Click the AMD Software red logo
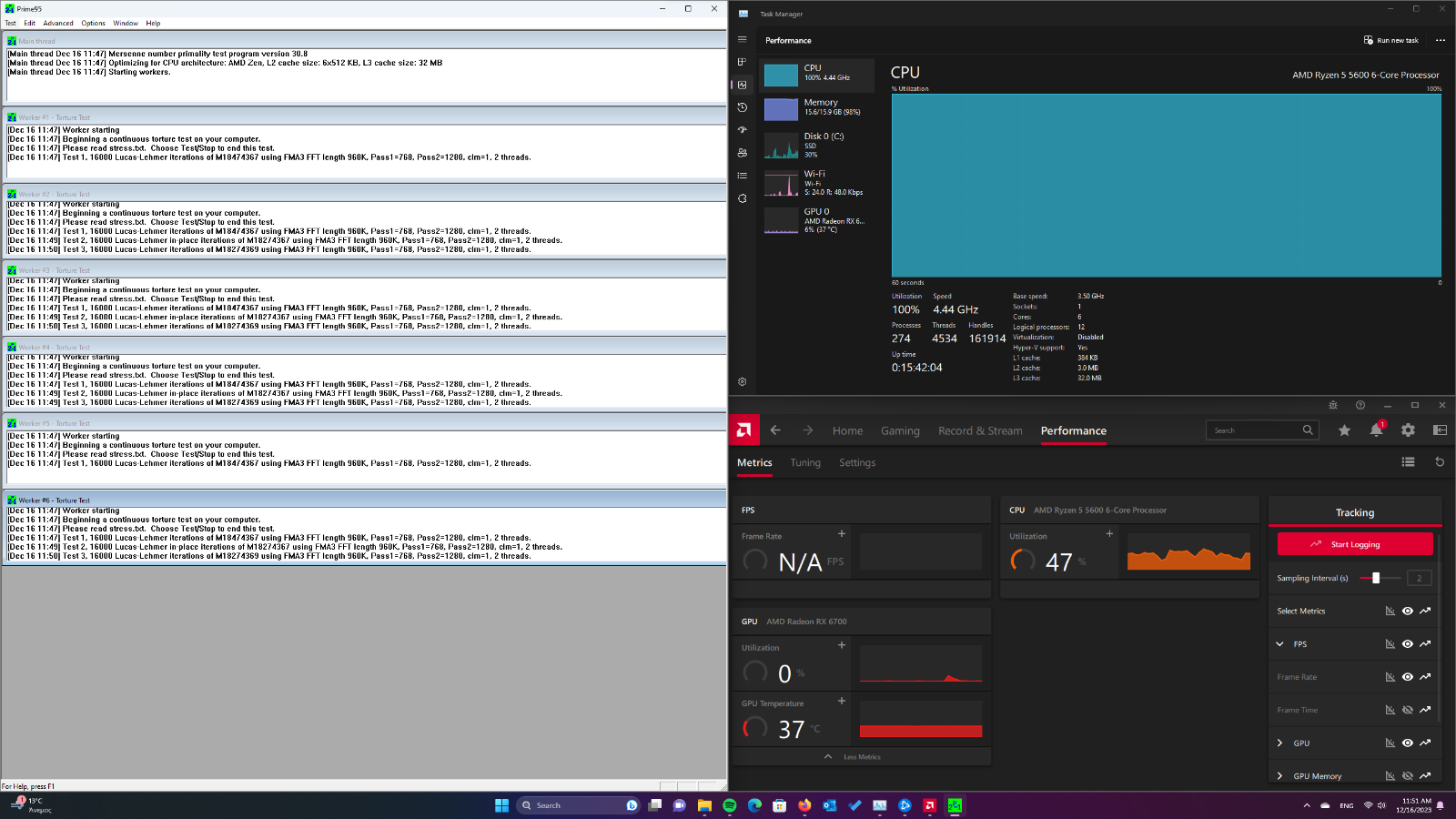The width and height of the screenshot is (1456, 819). [744, 430]
